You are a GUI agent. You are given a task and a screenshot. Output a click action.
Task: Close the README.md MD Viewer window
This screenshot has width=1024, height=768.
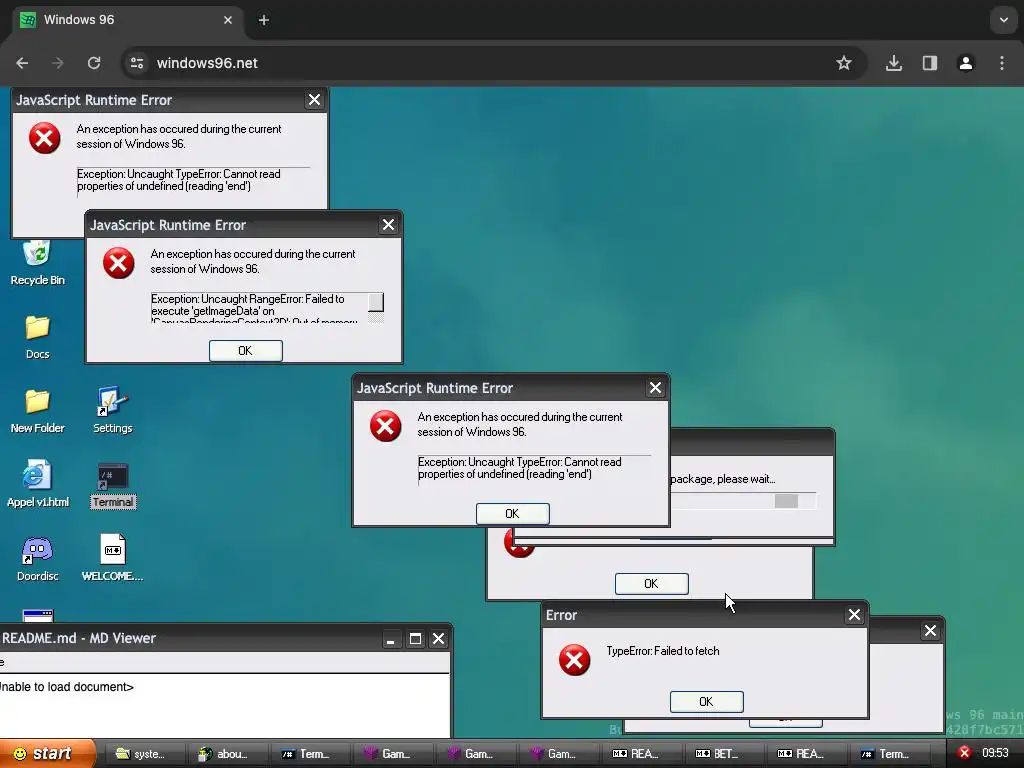click(x=438, y=639)
